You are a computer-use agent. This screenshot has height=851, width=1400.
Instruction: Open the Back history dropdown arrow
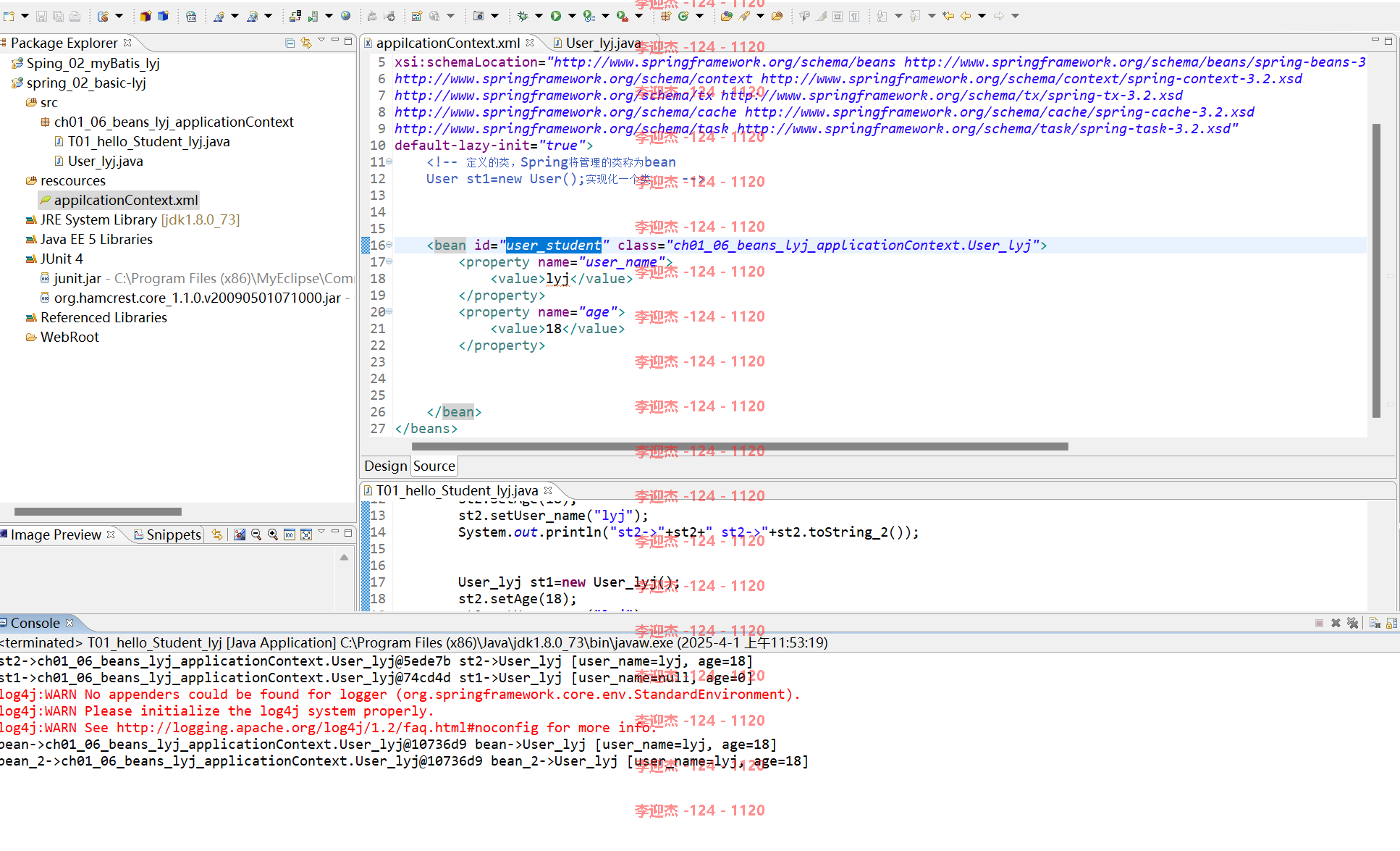click(x=982, y=16)
